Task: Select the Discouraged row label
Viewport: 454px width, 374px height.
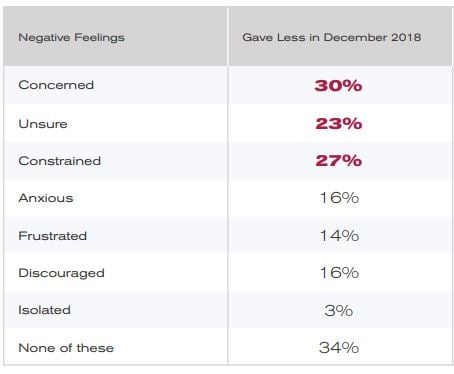Action: click(x=62, y=273)
